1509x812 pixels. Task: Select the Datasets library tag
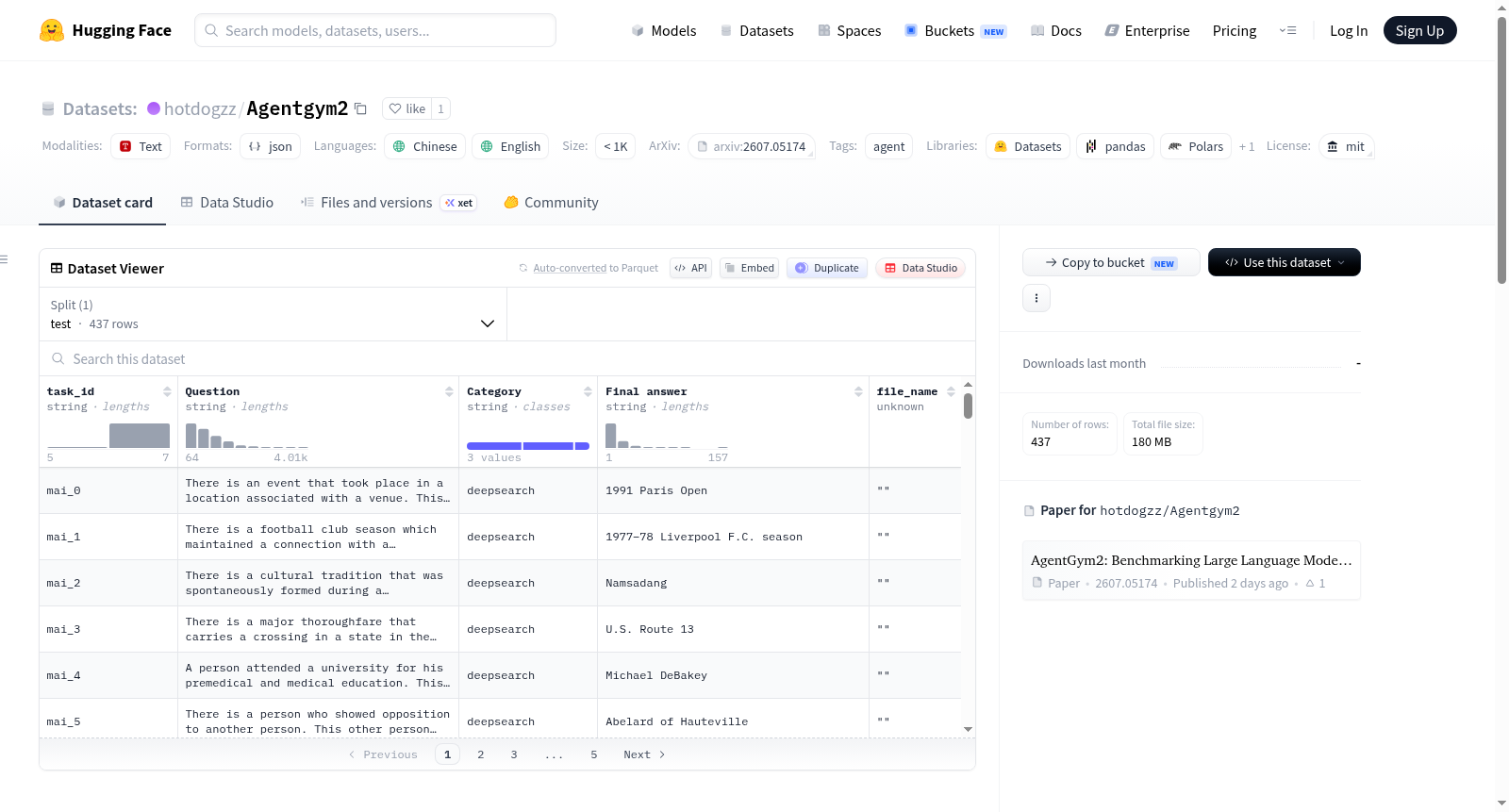pyautogui.click(x=1028, y=146)
